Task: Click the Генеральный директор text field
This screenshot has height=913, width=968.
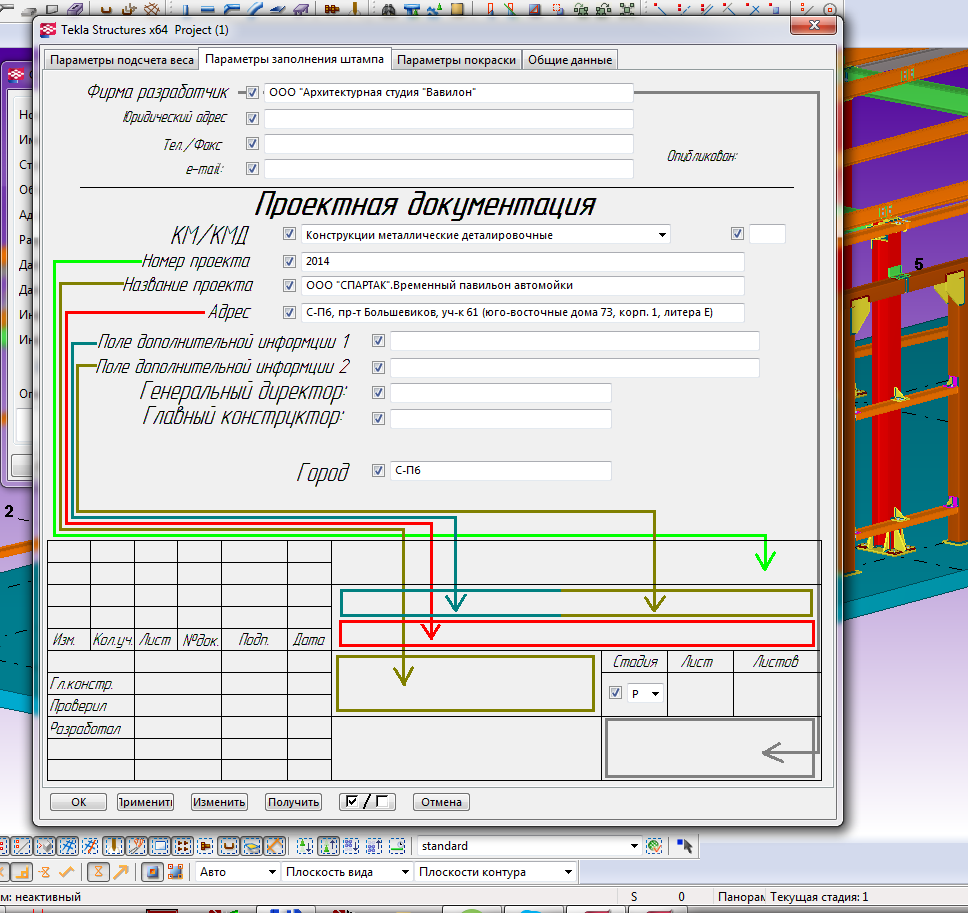Action: click(500, 393)
